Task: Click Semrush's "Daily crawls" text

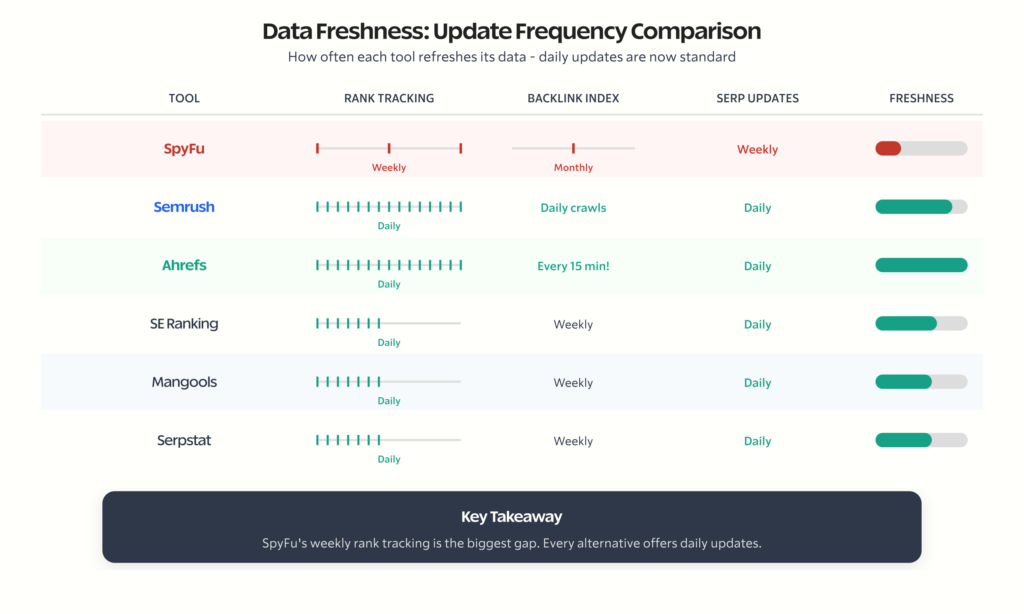Action: click(x=573, y=208)
